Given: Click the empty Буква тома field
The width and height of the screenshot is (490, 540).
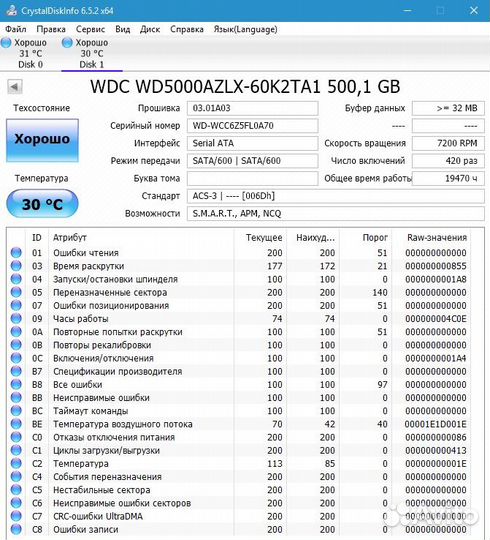Looking at the screenshot, I should [252, 178].
